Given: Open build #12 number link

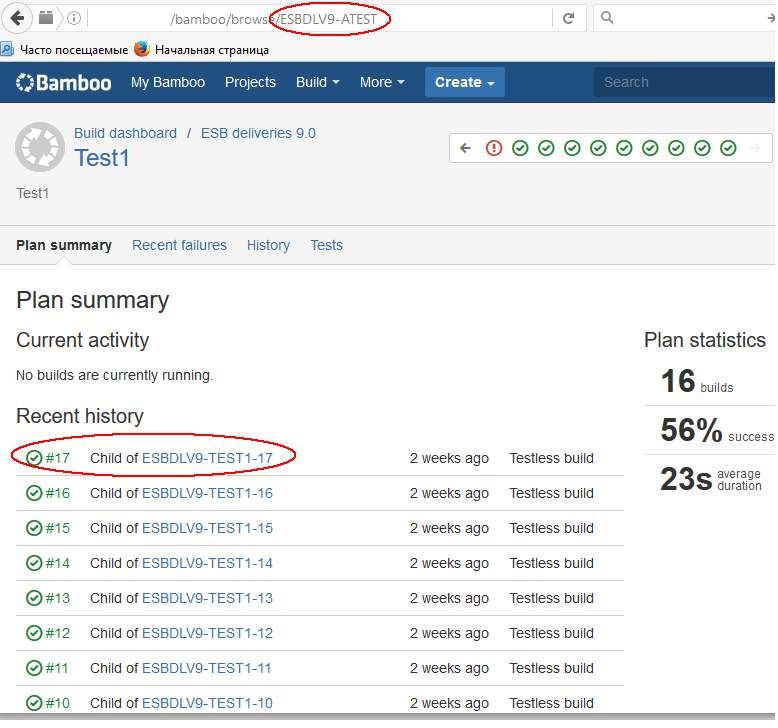Looking at the screenshot, I should (x=58, y=633).
